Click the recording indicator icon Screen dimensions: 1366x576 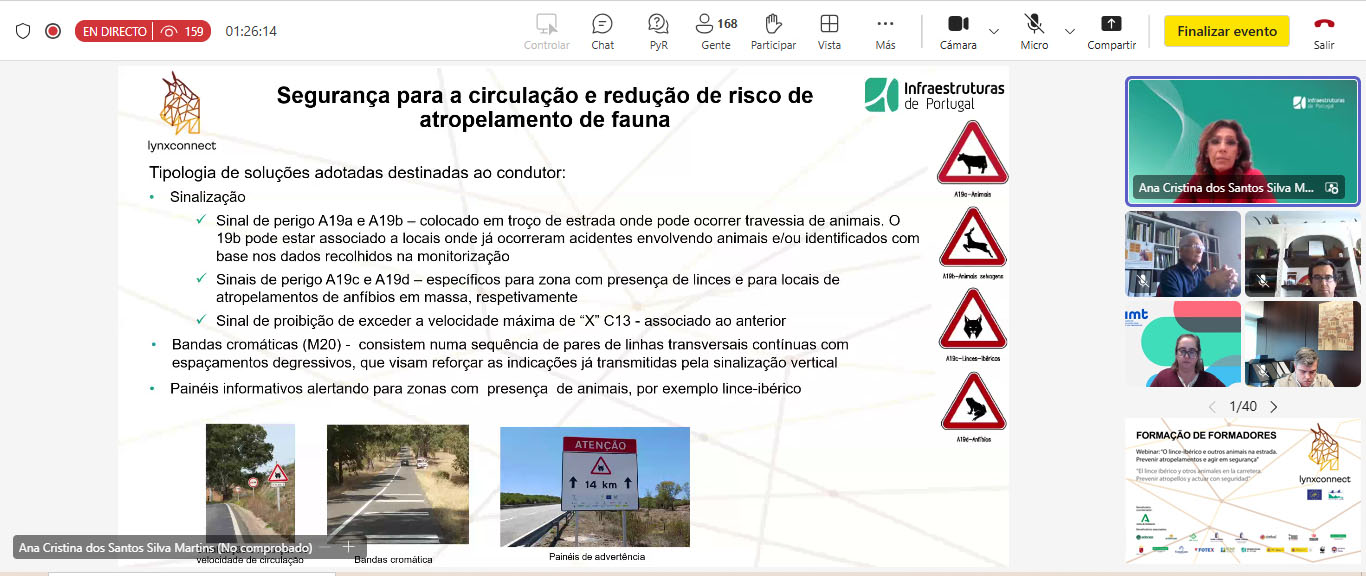tap(53, 31)
